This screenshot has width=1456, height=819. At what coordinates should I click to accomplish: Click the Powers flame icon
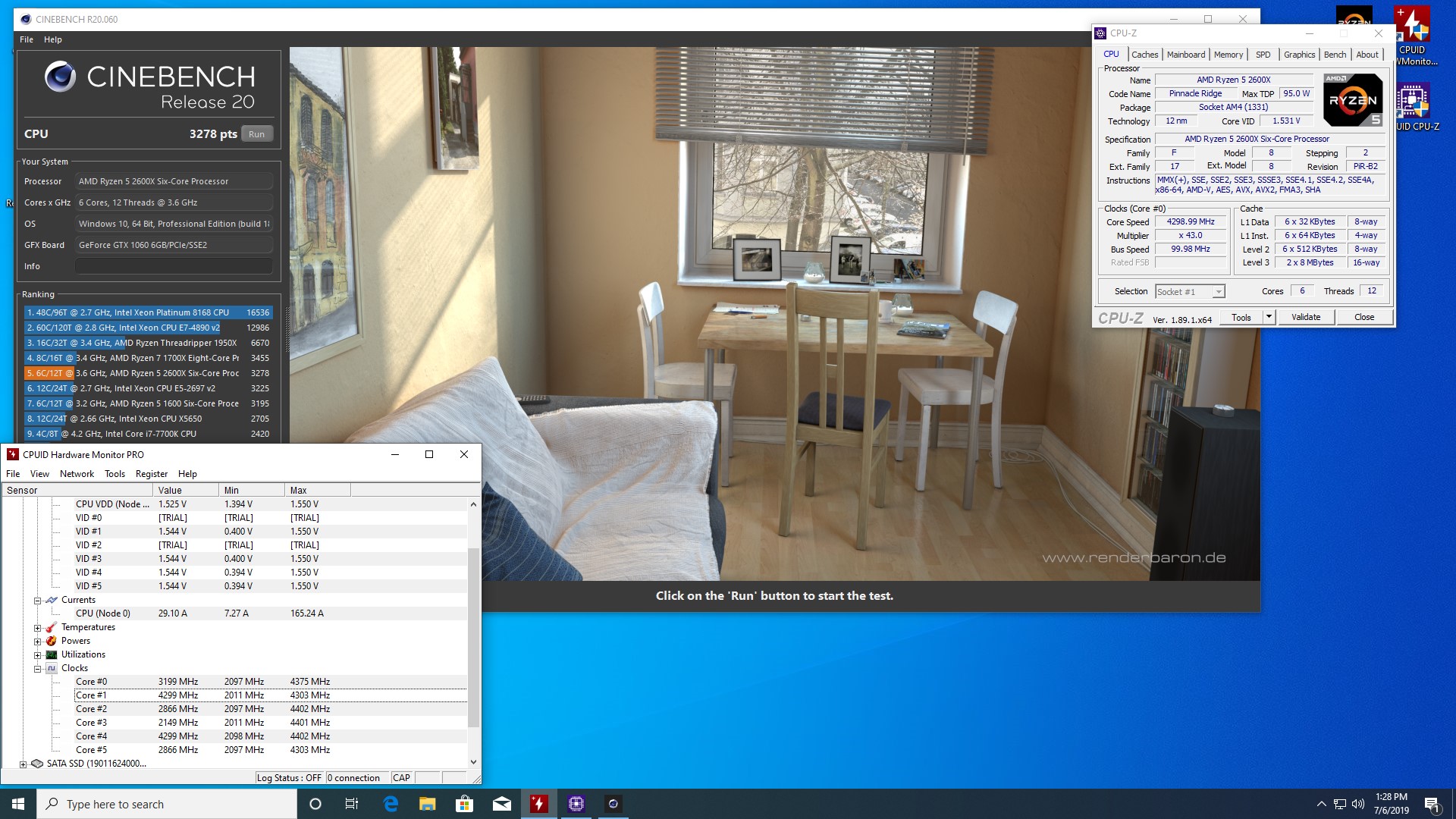(52, 641)
